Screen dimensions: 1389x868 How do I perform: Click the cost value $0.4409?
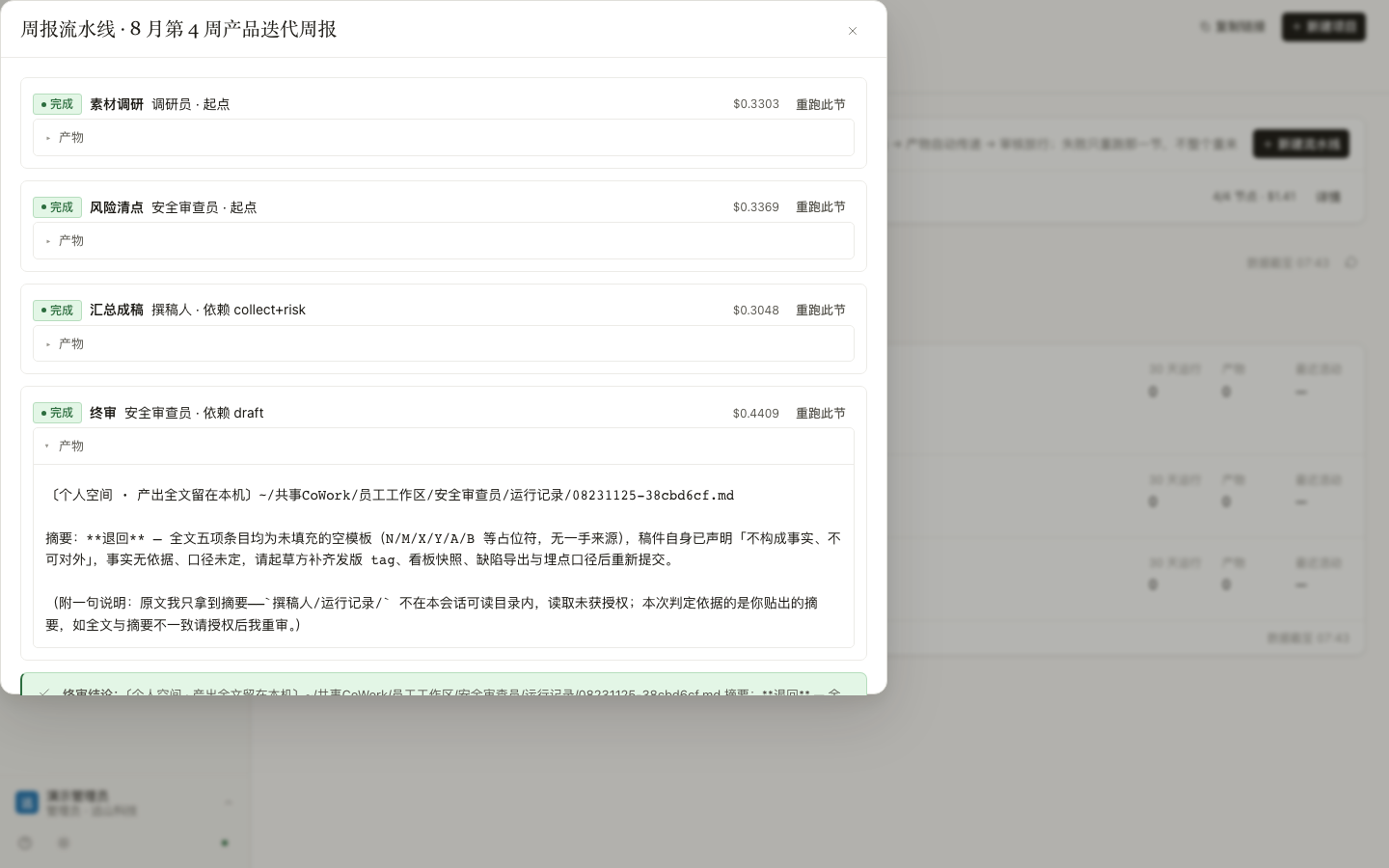point(756,414)
